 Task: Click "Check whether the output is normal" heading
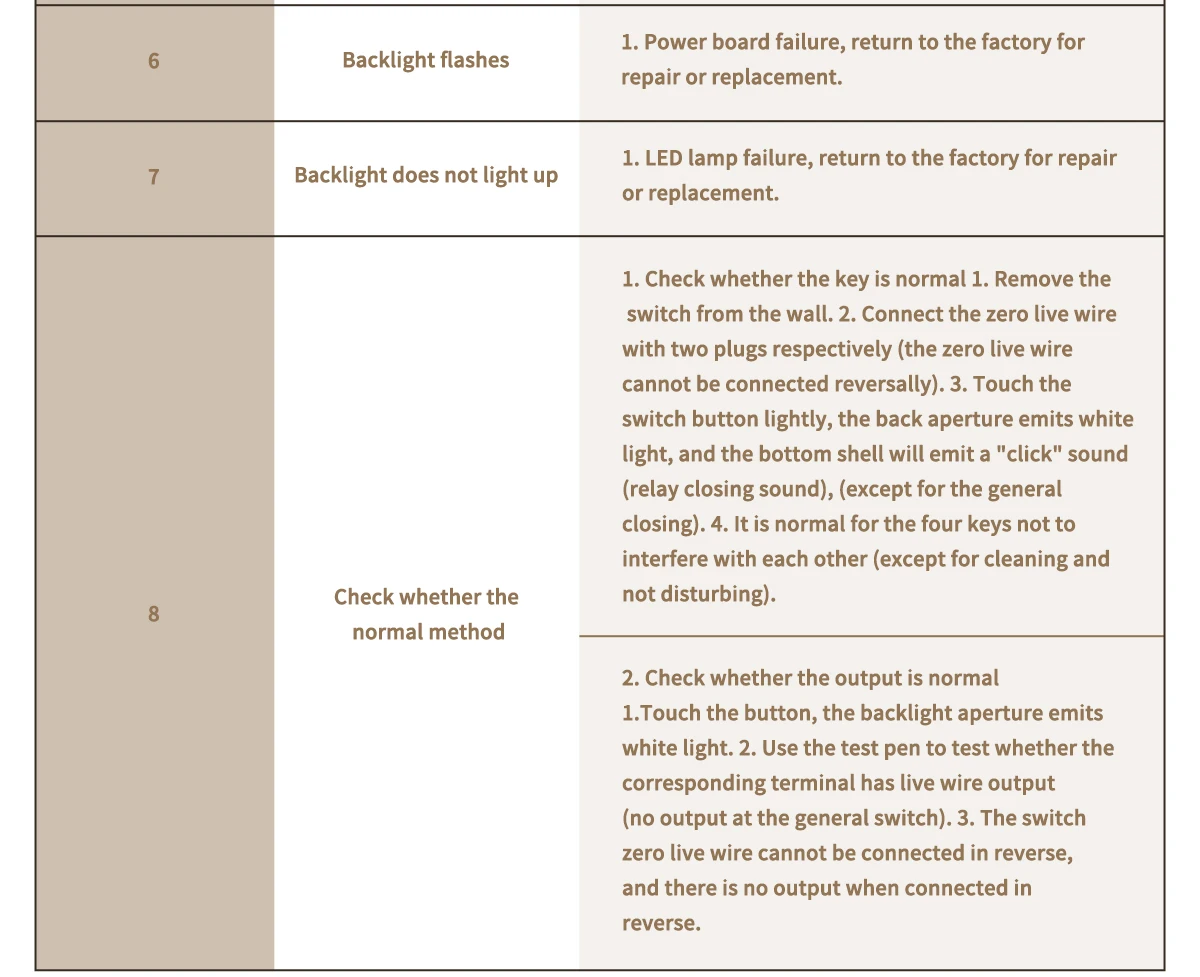810,678
